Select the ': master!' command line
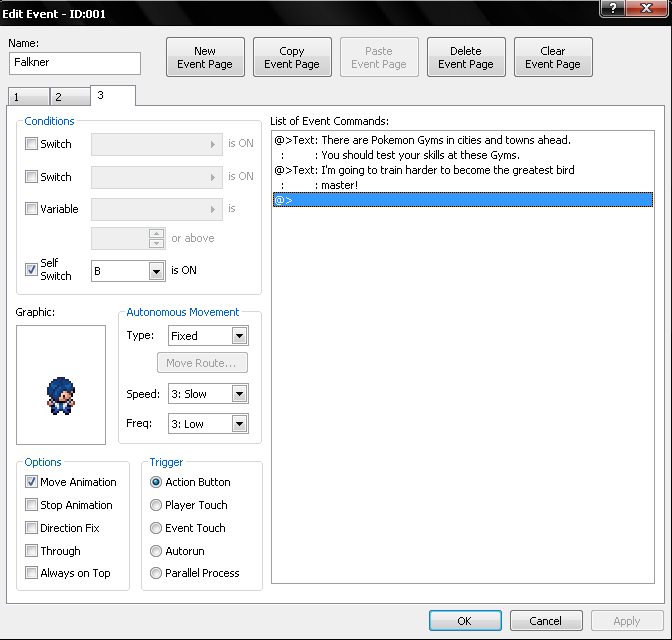 pyautogui.click(x=463, y=185)
